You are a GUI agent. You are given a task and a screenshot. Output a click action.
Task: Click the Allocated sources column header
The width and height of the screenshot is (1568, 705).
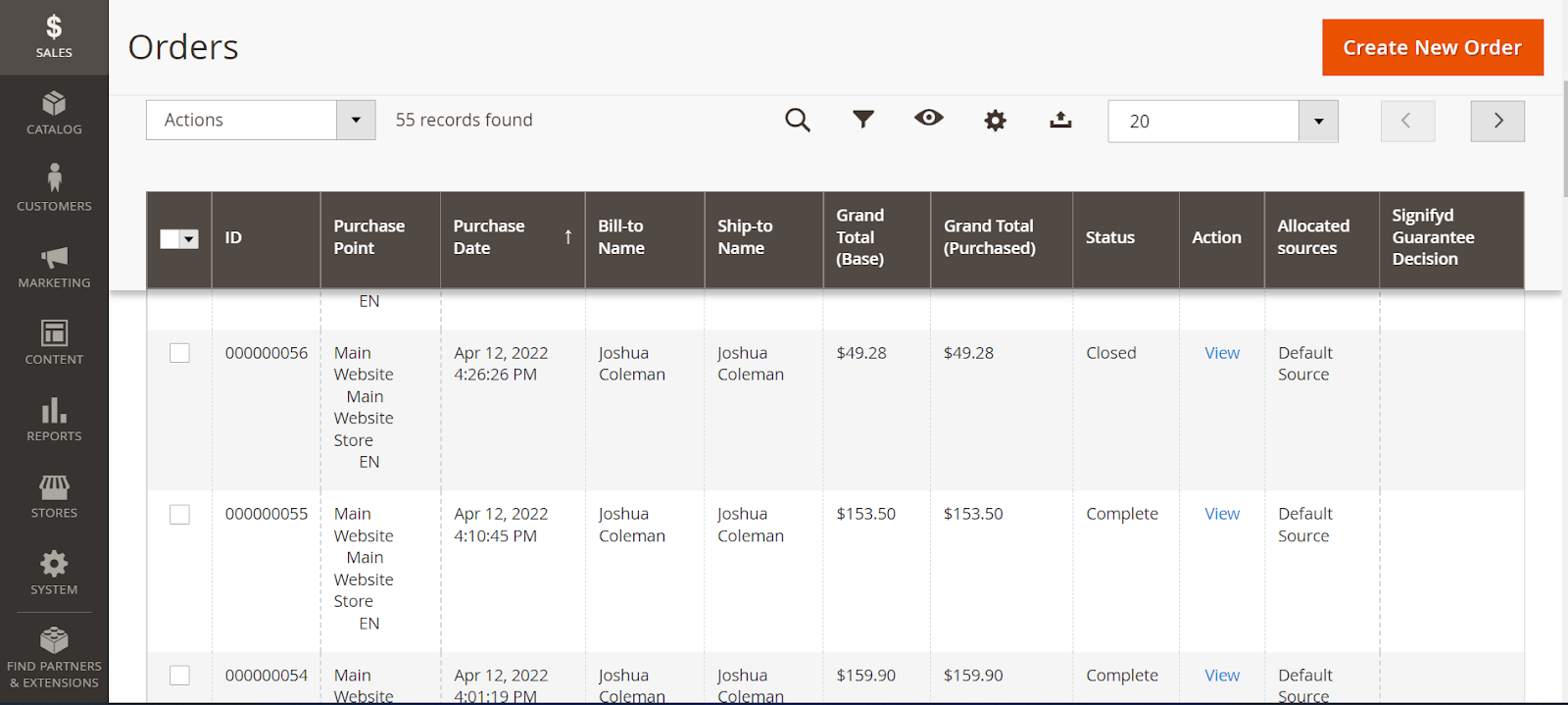pos(1322,238)
